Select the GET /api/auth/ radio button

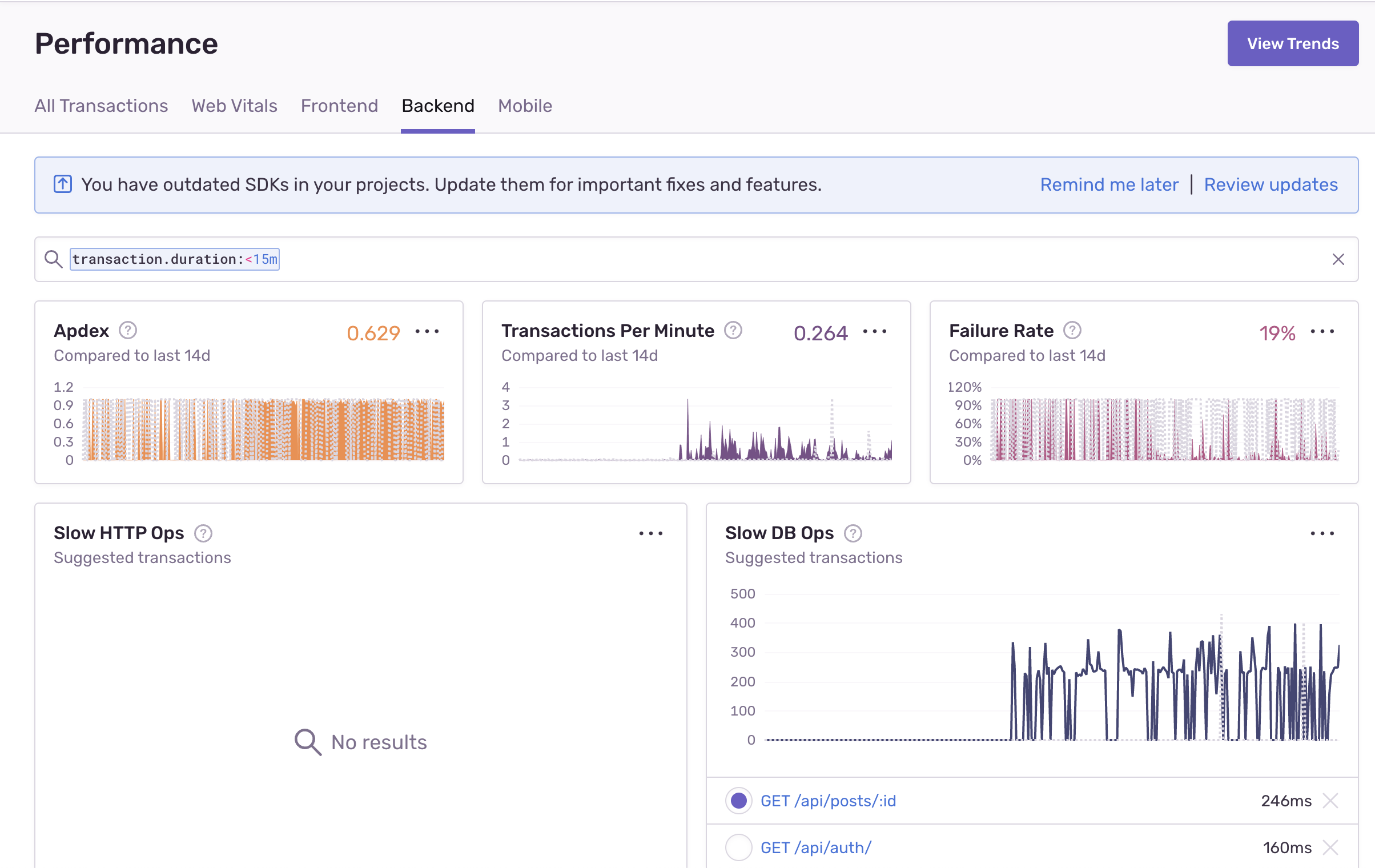pos(739,847)
